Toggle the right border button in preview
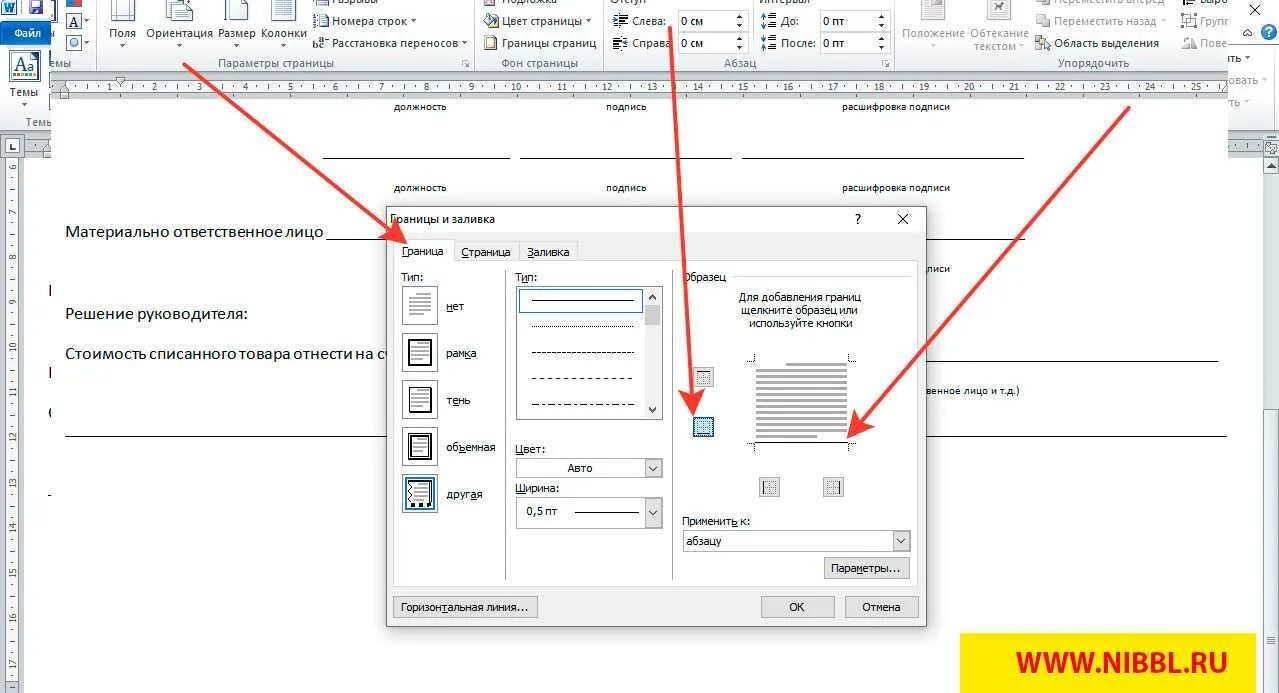The image size is (1279, 693). [833, 487]
